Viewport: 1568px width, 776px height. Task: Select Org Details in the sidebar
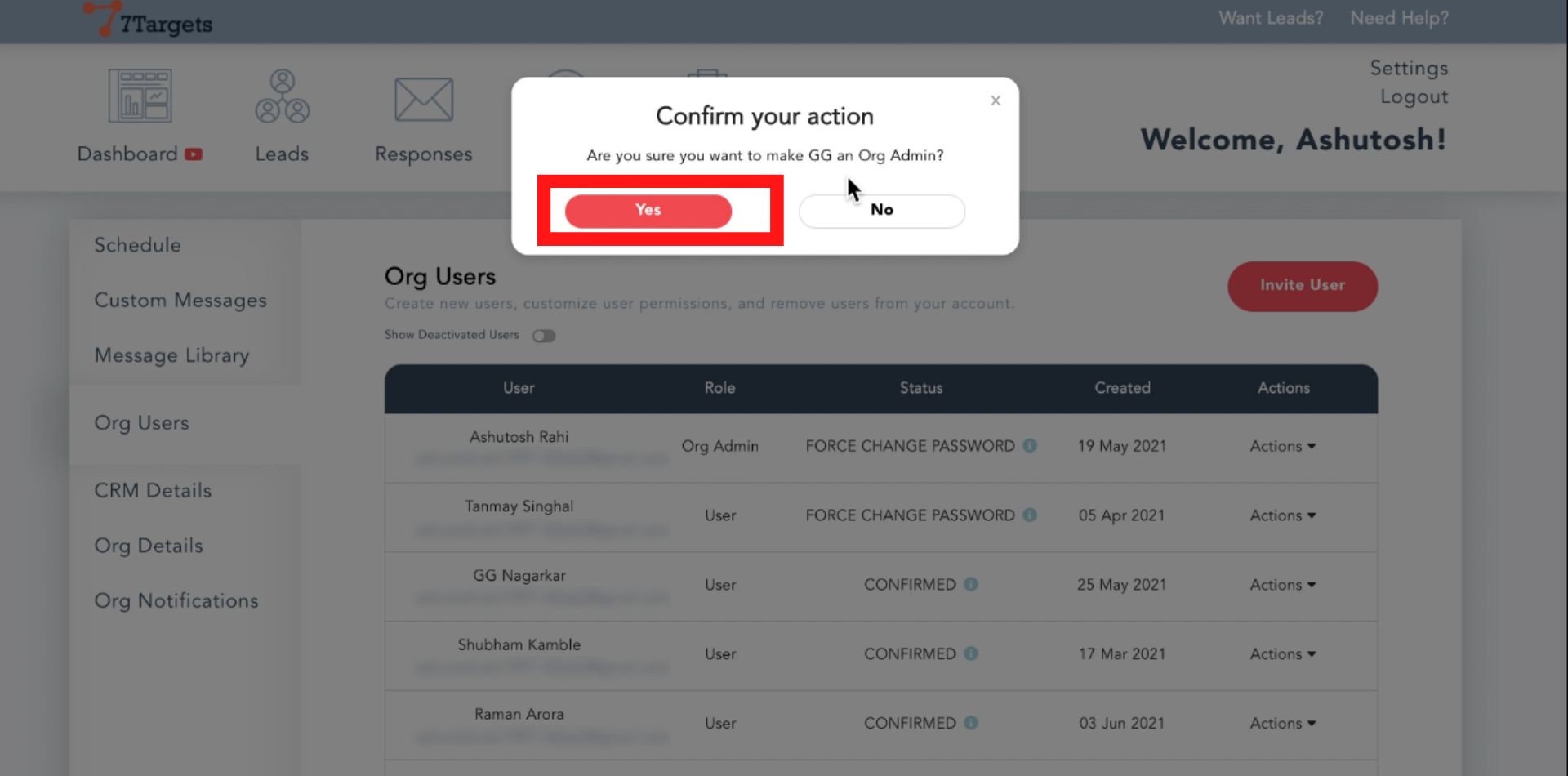(149, 546)
